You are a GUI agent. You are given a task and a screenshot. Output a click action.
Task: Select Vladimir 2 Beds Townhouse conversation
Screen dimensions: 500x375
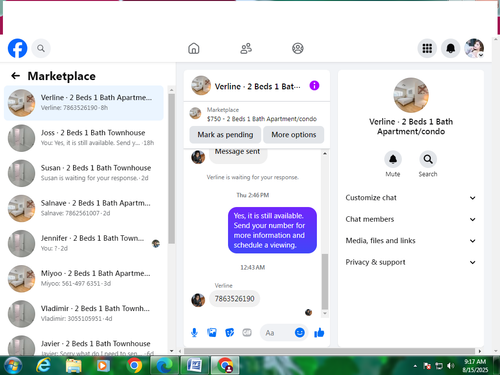[84, 314]
